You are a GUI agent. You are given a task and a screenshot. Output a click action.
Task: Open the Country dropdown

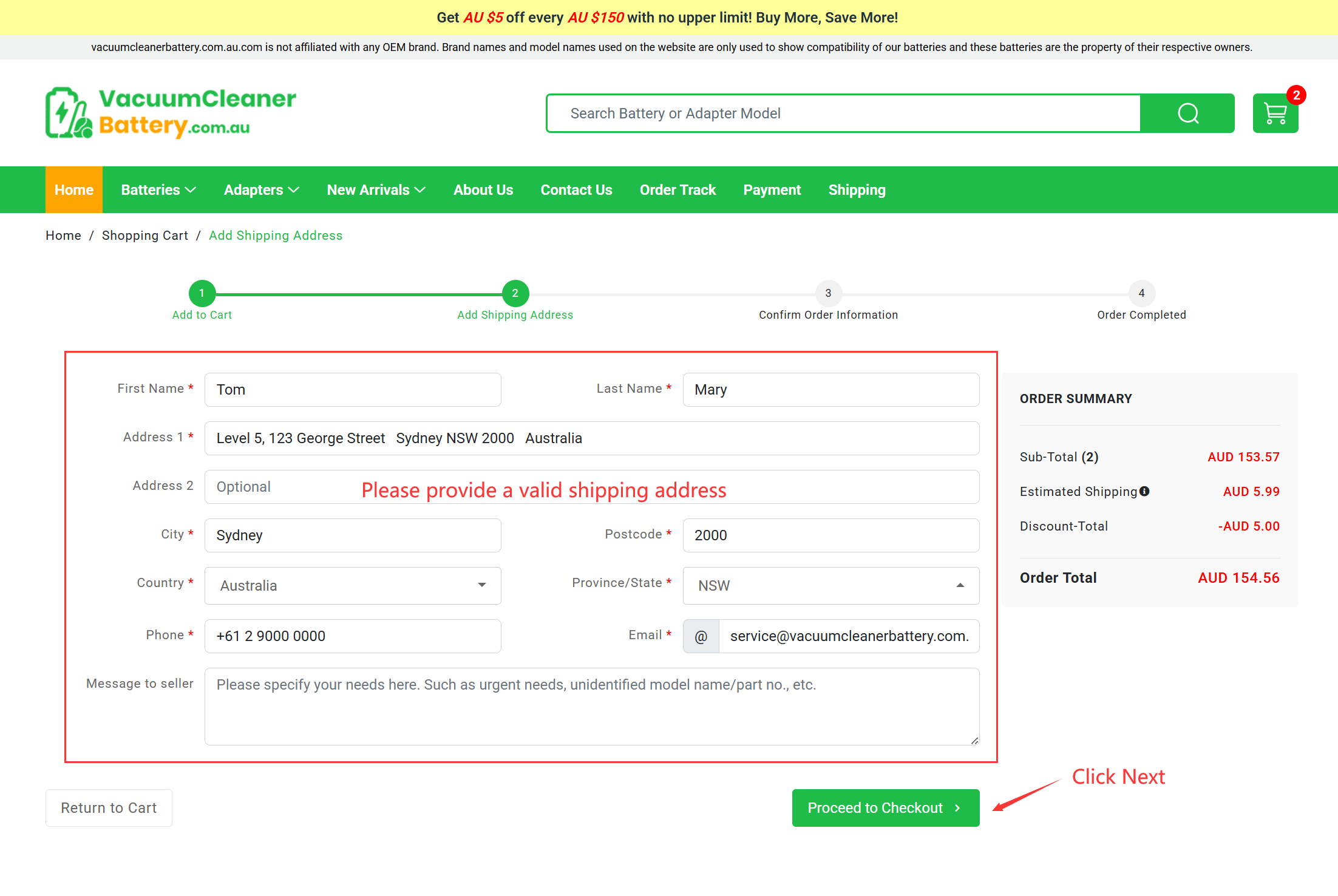(x=353, y=586)
